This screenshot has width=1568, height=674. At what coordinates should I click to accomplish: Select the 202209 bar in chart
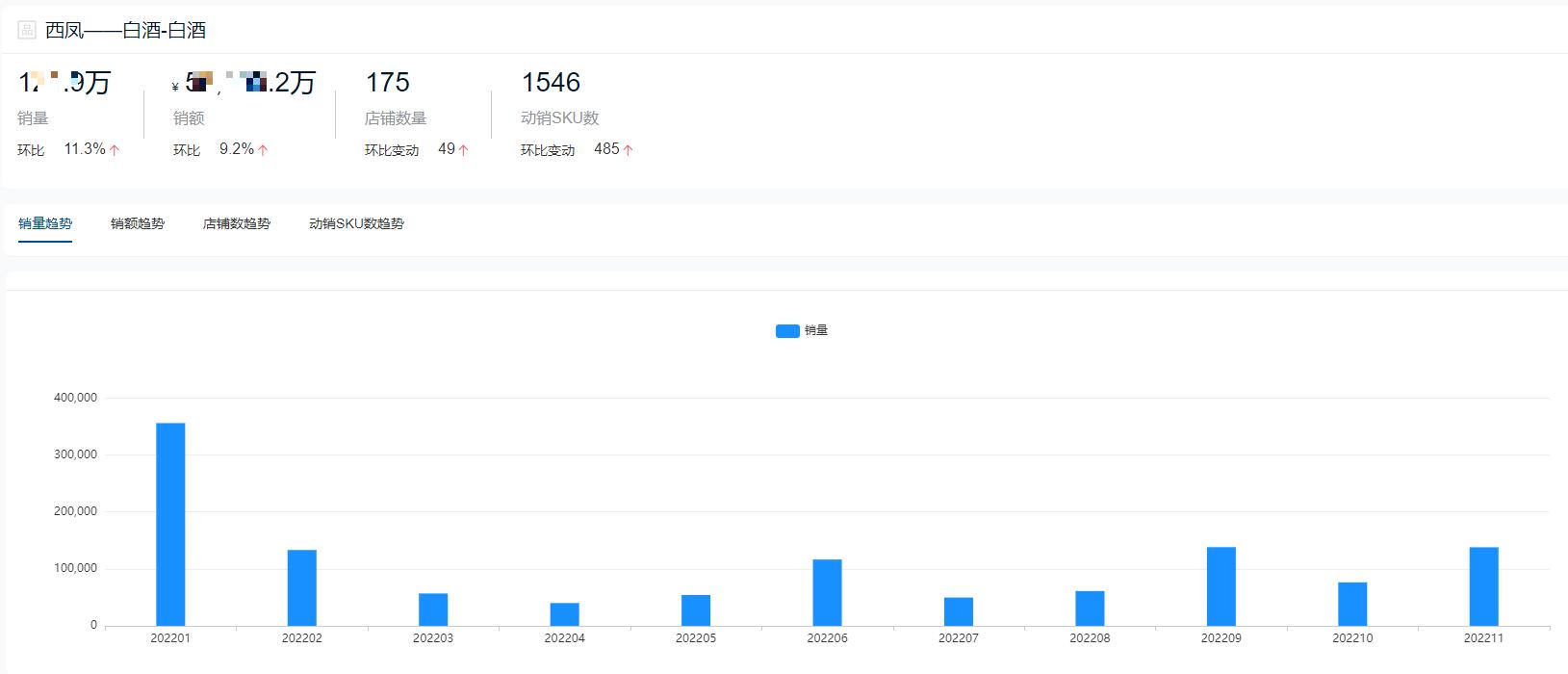(x=1221, y=586)
